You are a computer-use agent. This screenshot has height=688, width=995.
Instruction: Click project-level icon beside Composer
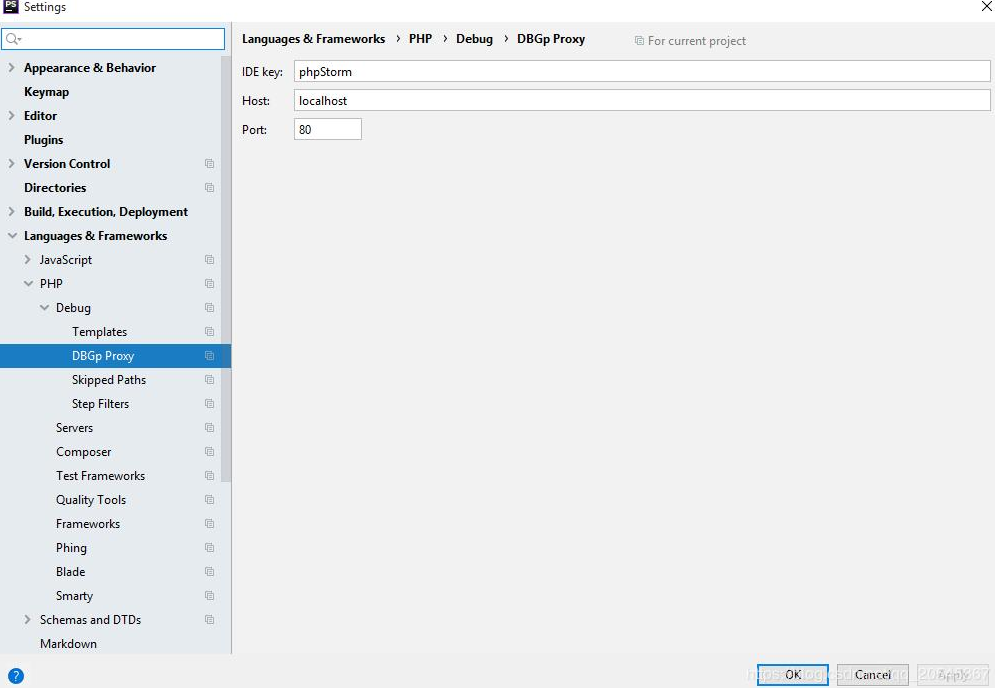209,452
